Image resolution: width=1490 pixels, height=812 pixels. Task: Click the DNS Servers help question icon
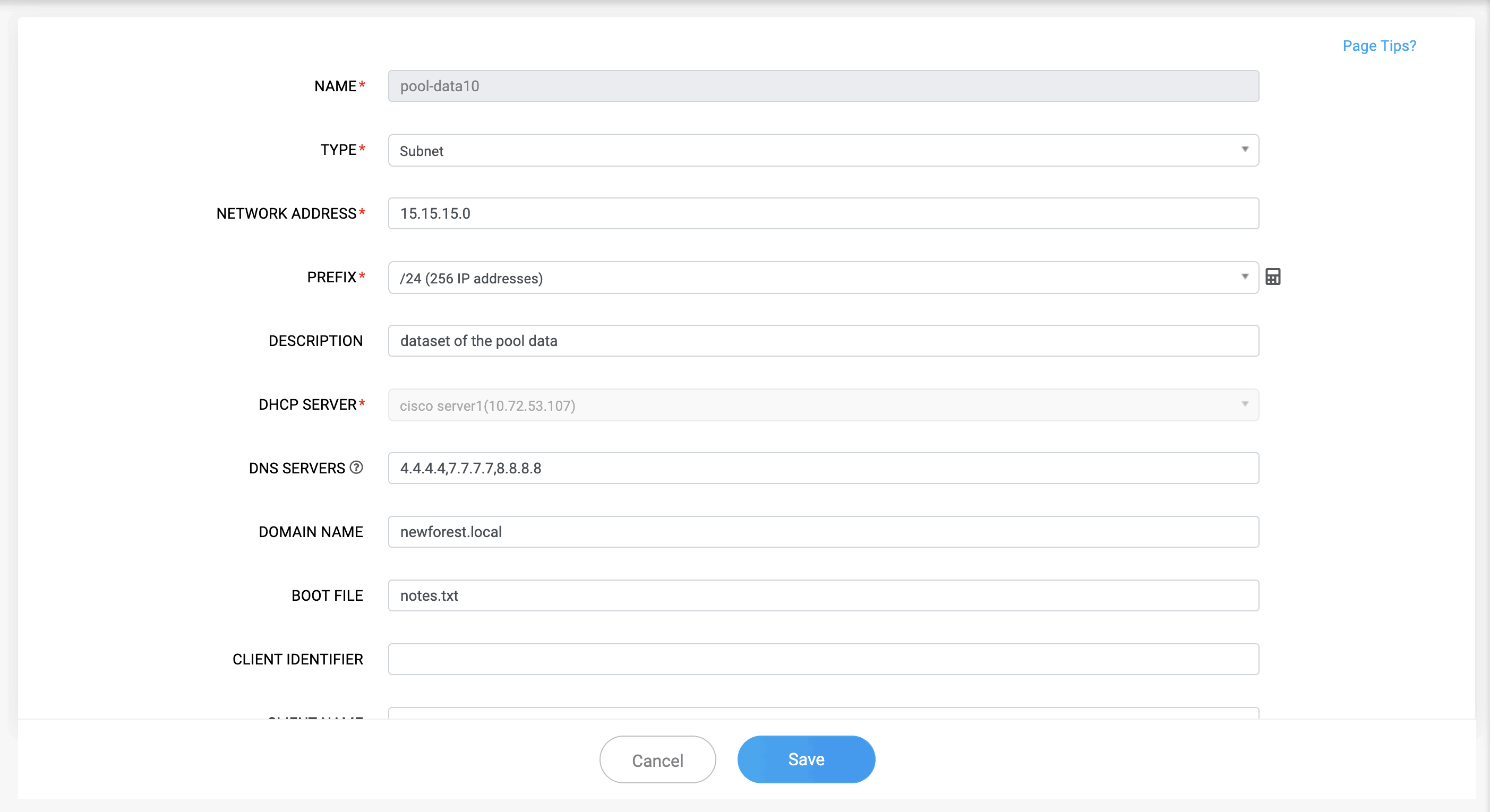point(356,468)
